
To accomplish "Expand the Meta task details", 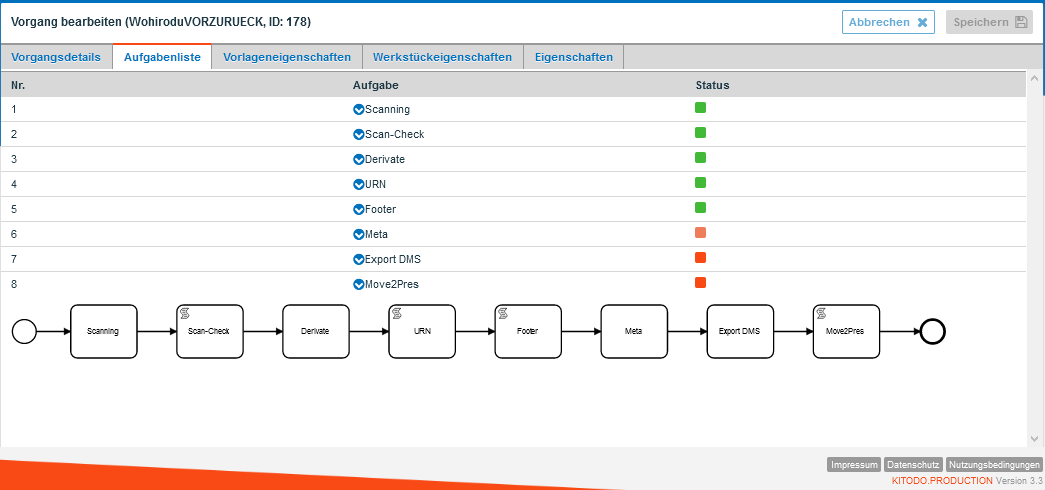I will (x=358, y=234).
